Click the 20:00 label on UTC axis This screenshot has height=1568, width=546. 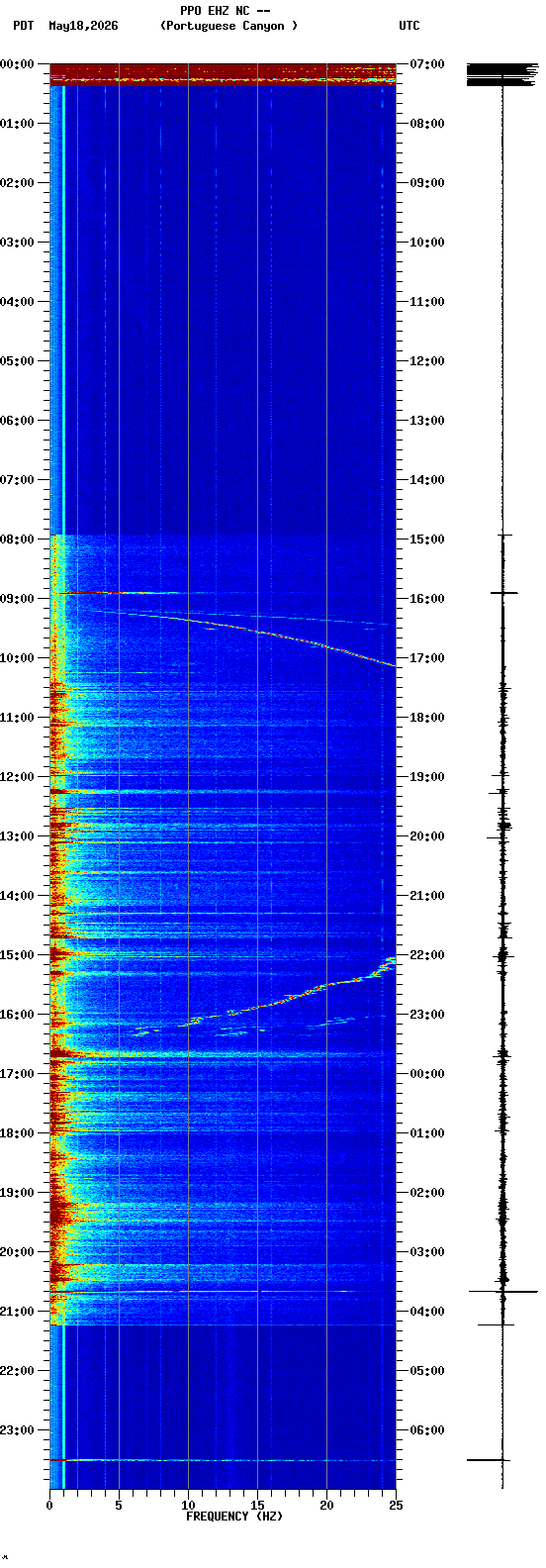coord(427,835)
